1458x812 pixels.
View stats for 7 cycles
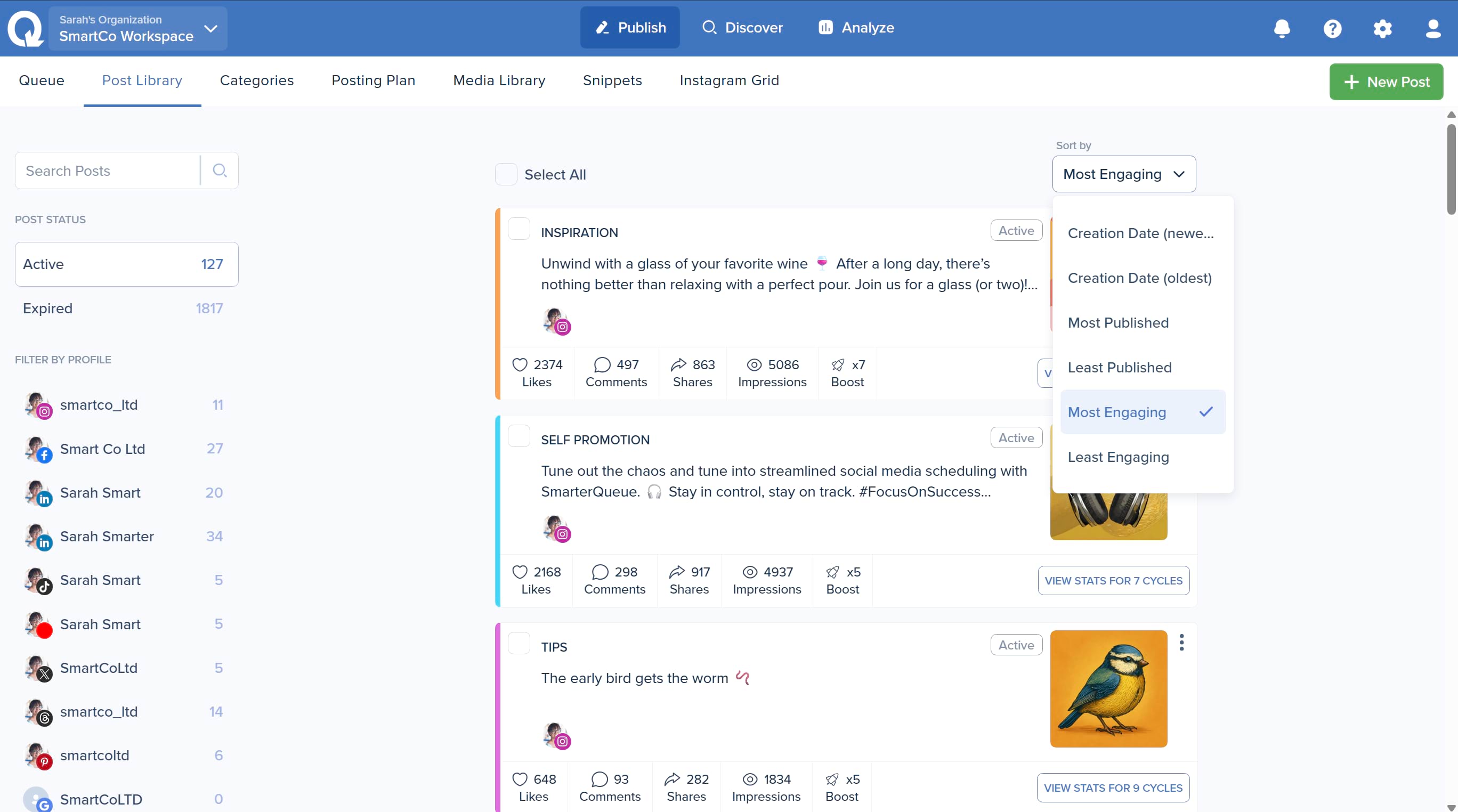[x=1113, y=581]
